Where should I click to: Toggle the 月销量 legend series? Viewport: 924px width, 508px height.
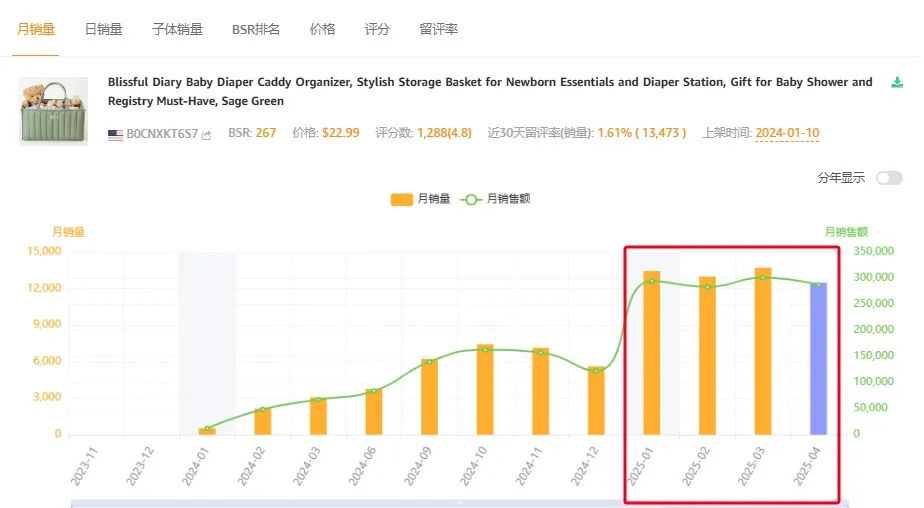coord(420,199)
